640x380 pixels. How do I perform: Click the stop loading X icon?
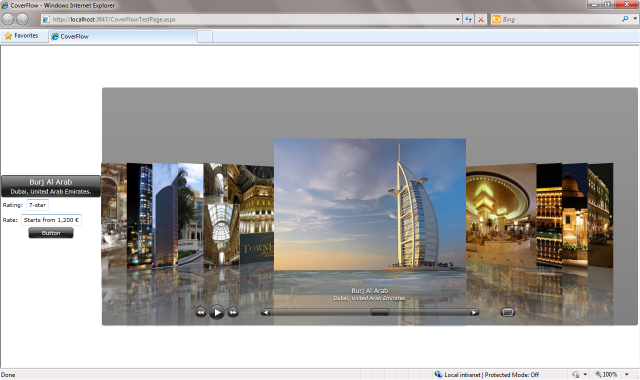point(481,19)
